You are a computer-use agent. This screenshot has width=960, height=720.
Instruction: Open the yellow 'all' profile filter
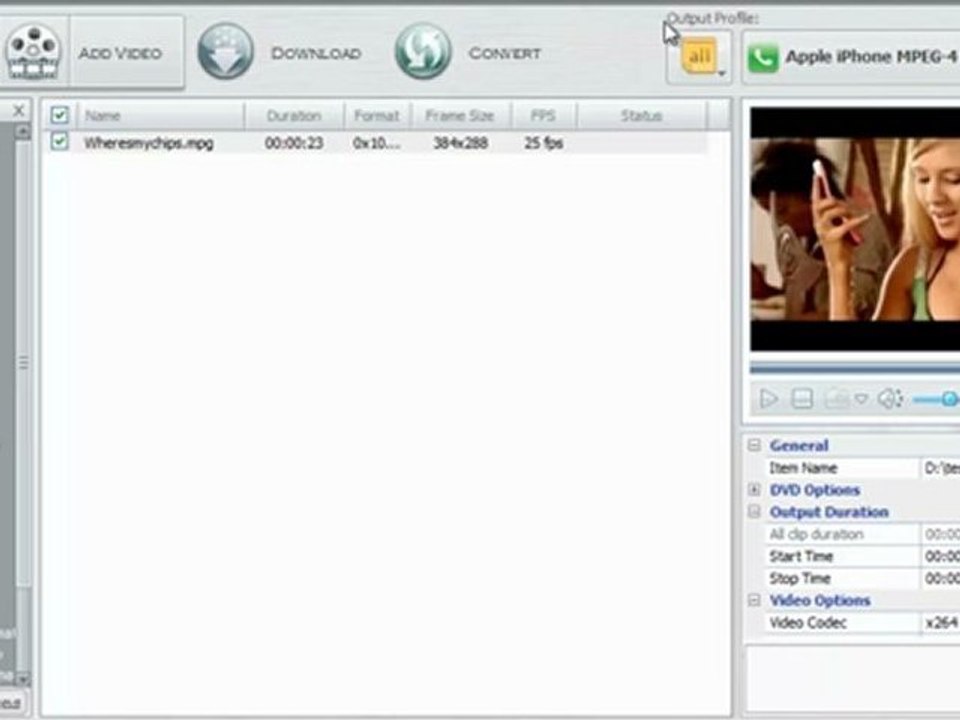pyautogui.click(x=700, y=57)
